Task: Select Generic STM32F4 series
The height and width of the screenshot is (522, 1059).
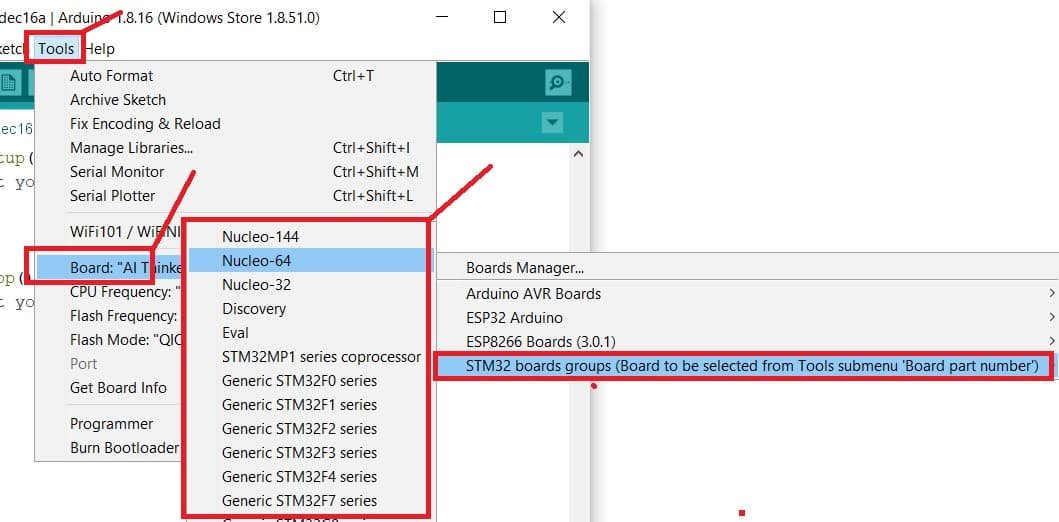Action: (307, 477)
